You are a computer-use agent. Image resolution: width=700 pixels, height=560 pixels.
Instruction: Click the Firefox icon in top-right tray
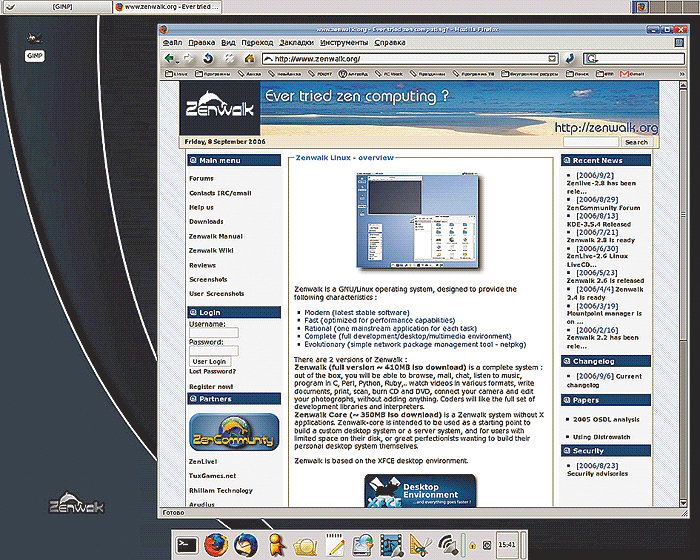point(641,7)
